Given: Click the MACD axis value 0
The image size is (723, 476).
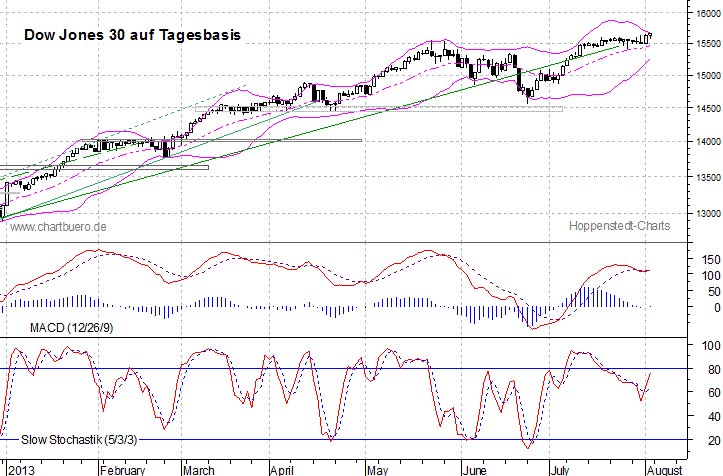Looking at the screenshot, I should tap(717, 308).
